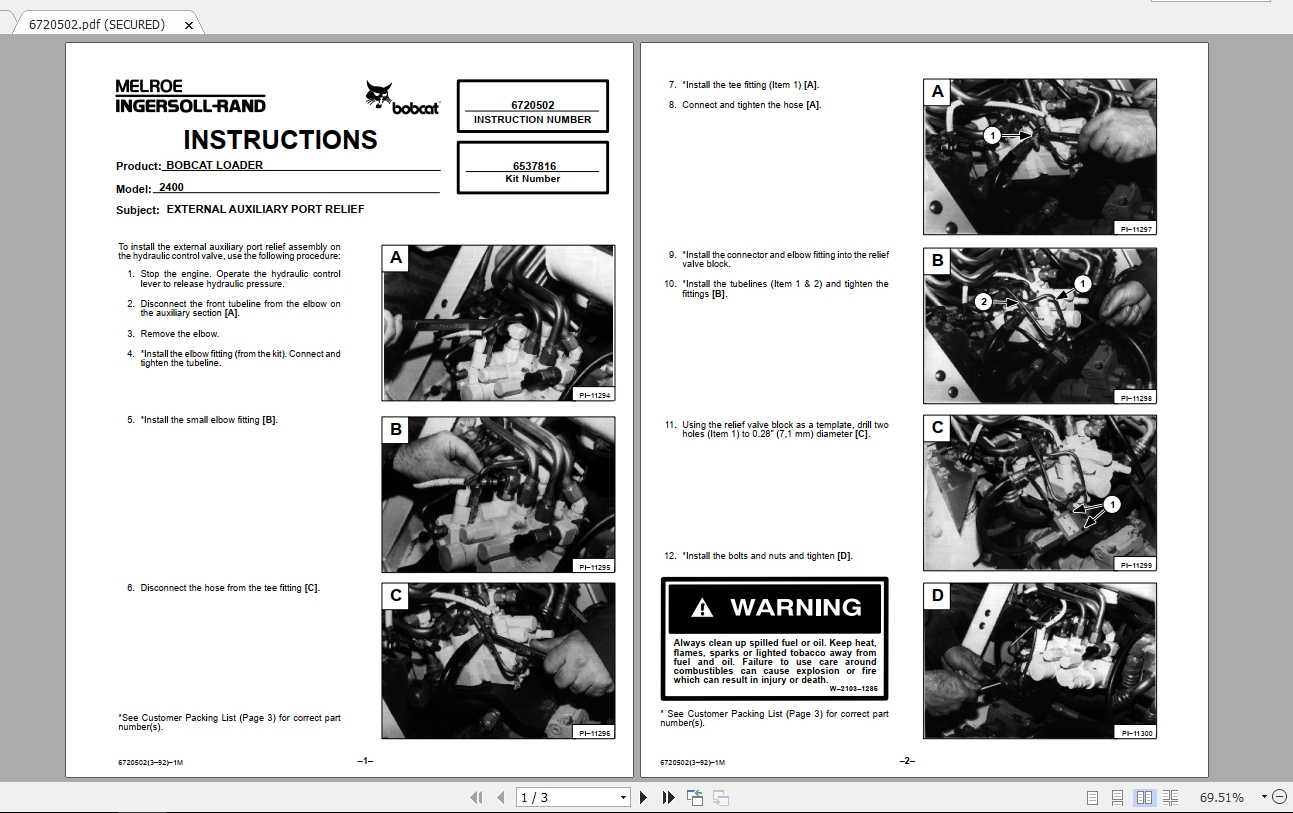The image size is (1293, 813).
Task: Enable two-page facing view layout
Action: coord(1144,797)
